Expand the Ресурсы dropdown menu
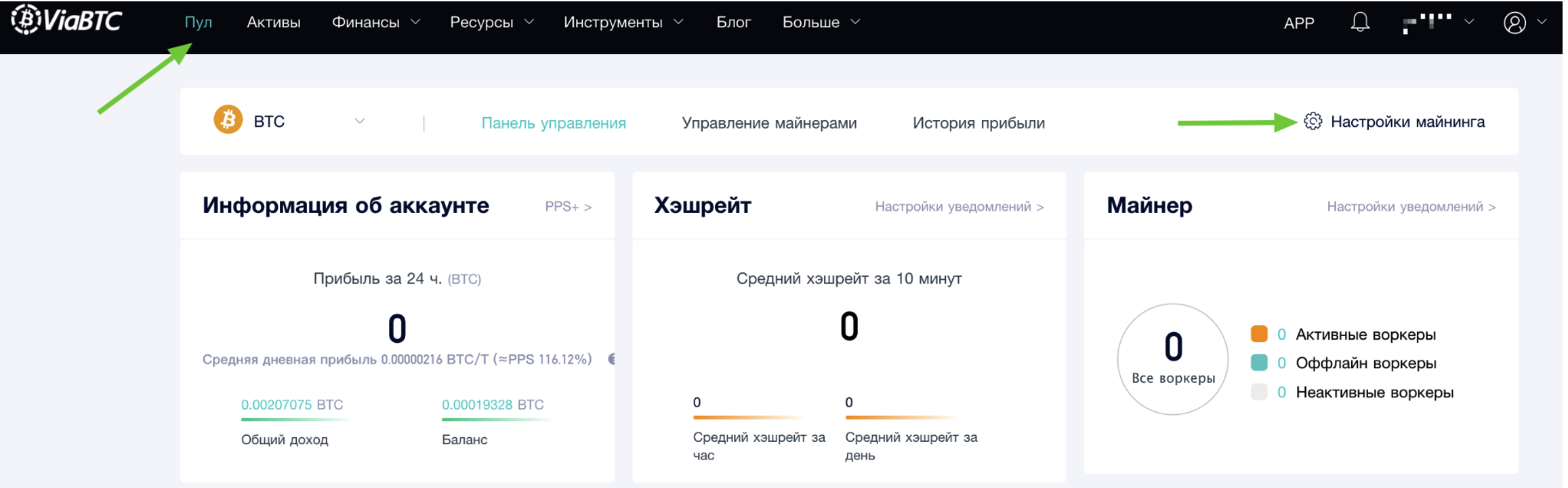Viewport: 1568px width, 488px height. 492,22
